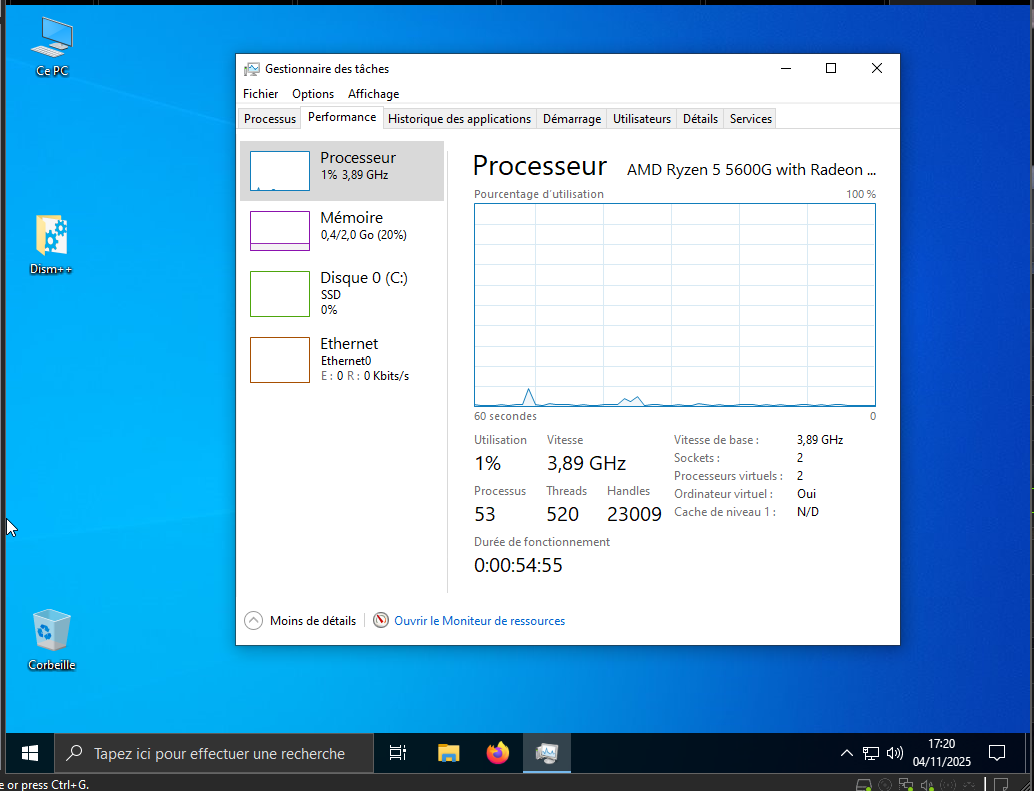Click the Processus count 53

485,514
